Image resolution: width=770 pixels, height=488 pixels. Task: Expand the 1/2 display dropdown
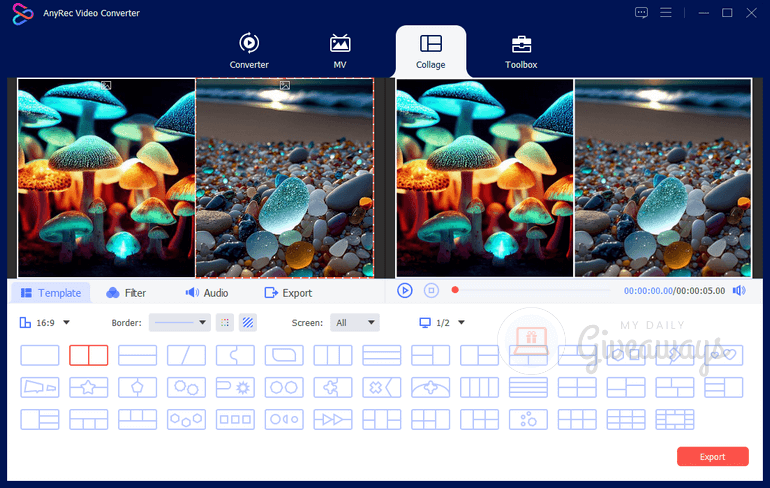(442, 322)
